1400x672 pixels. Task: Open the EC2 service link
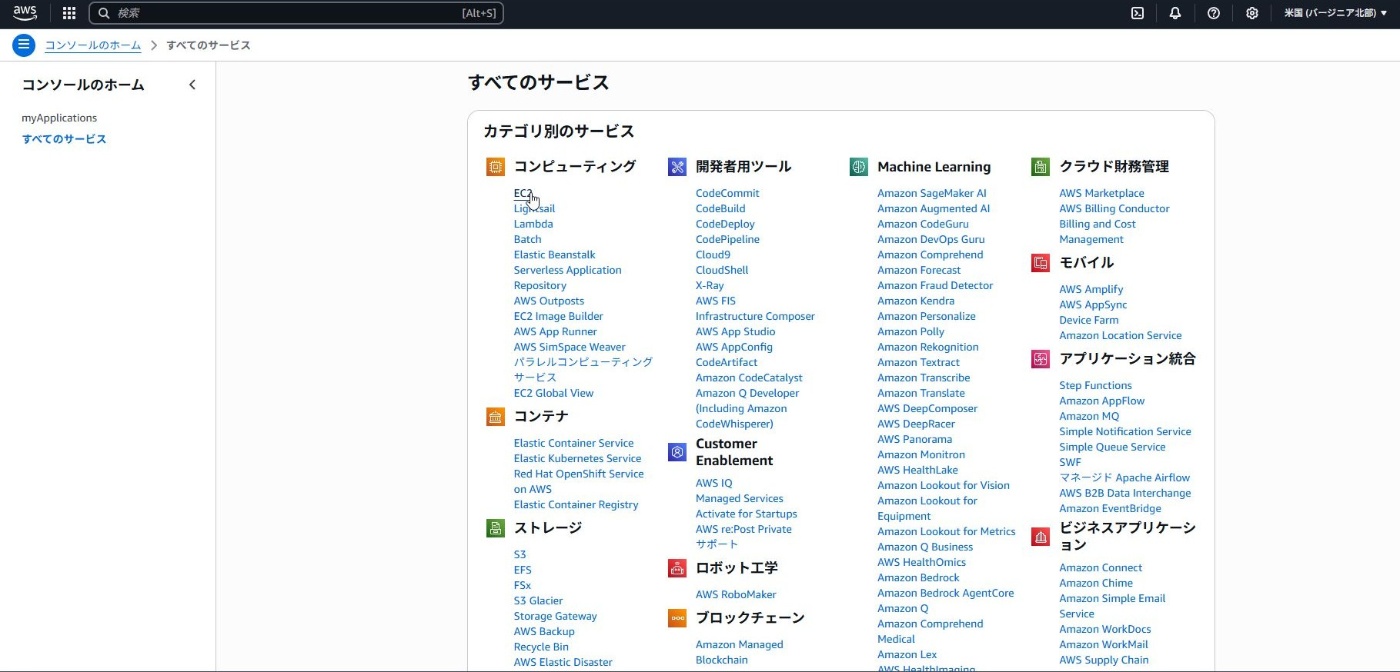(523, 193)
